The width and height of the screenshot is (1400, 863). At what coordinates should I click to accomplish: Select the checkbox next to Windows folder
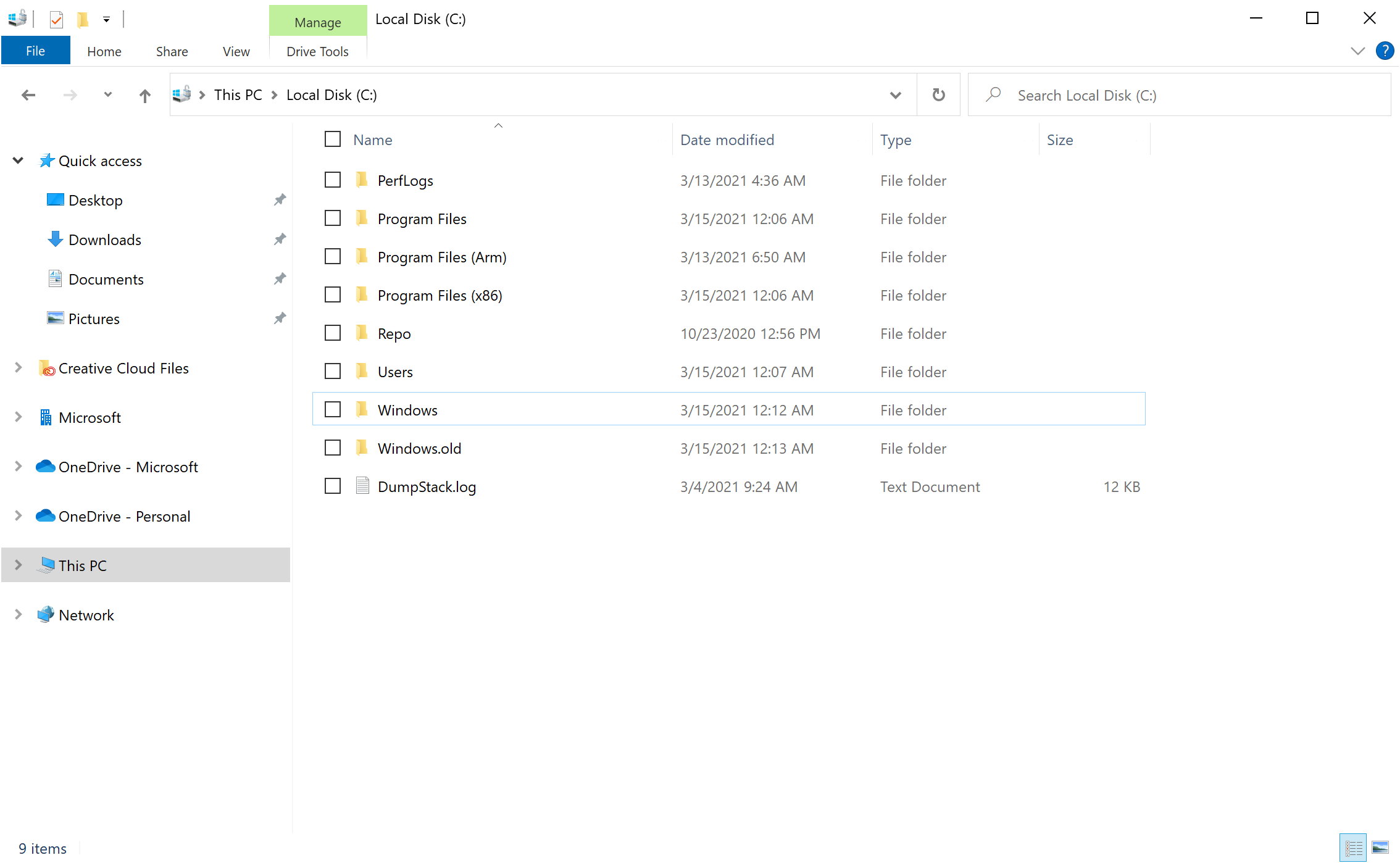point(332,409)
